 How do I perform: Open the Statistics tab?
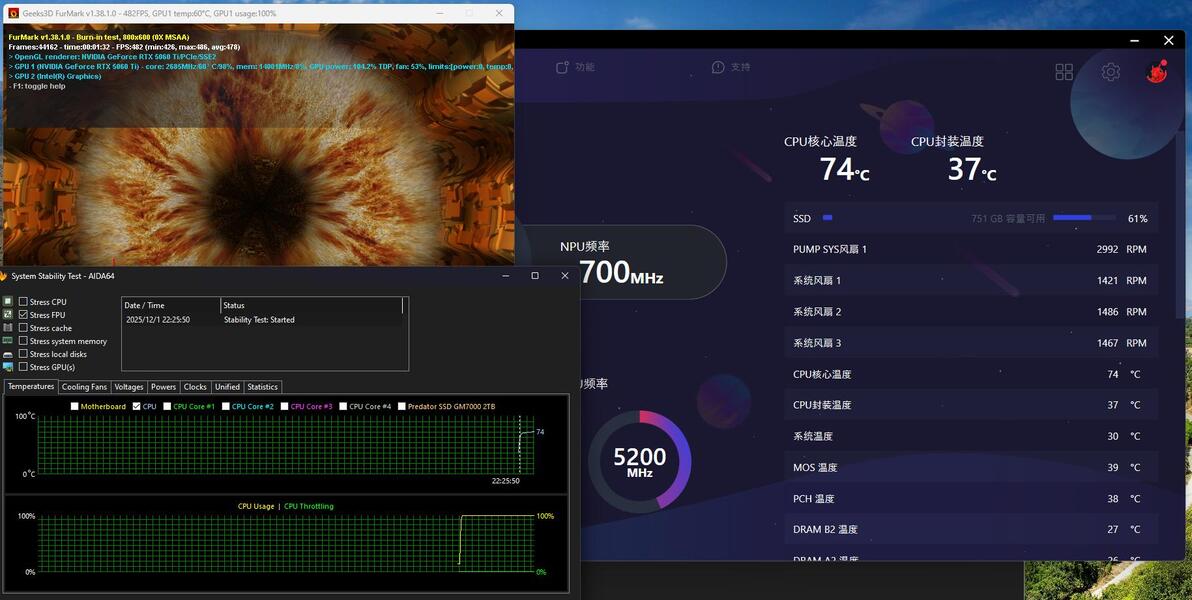(x=262, y=387)
